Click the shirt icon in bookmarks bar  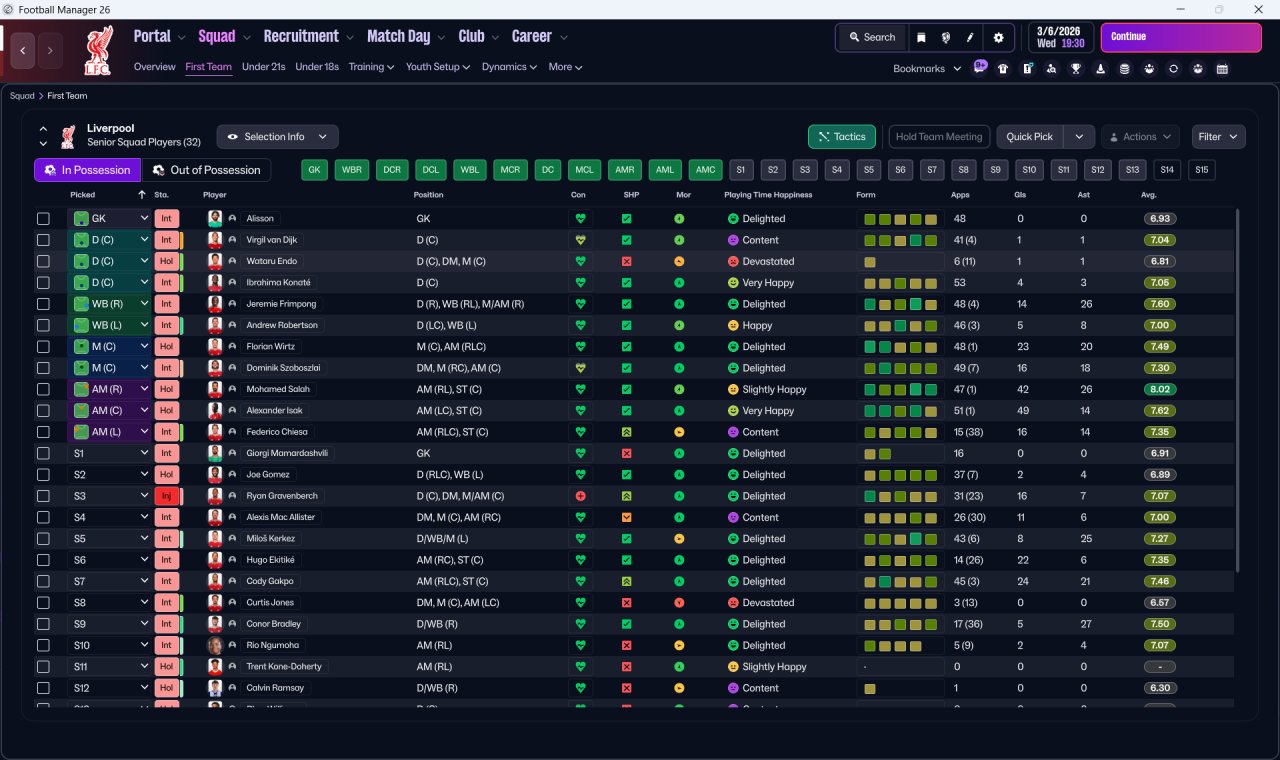click(x=1003, y=69)
